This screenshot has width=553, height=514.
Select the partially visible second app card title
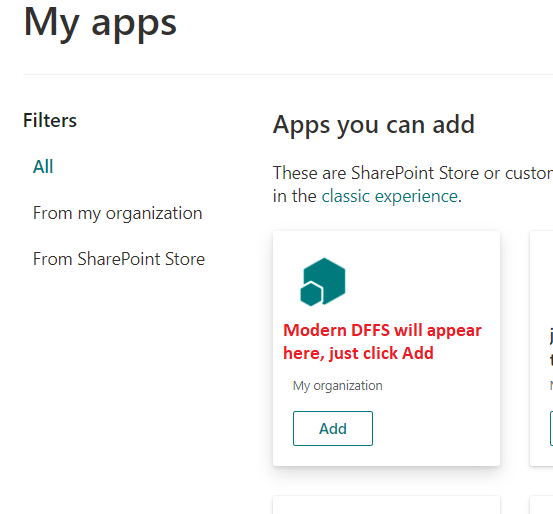pos(551,347)
